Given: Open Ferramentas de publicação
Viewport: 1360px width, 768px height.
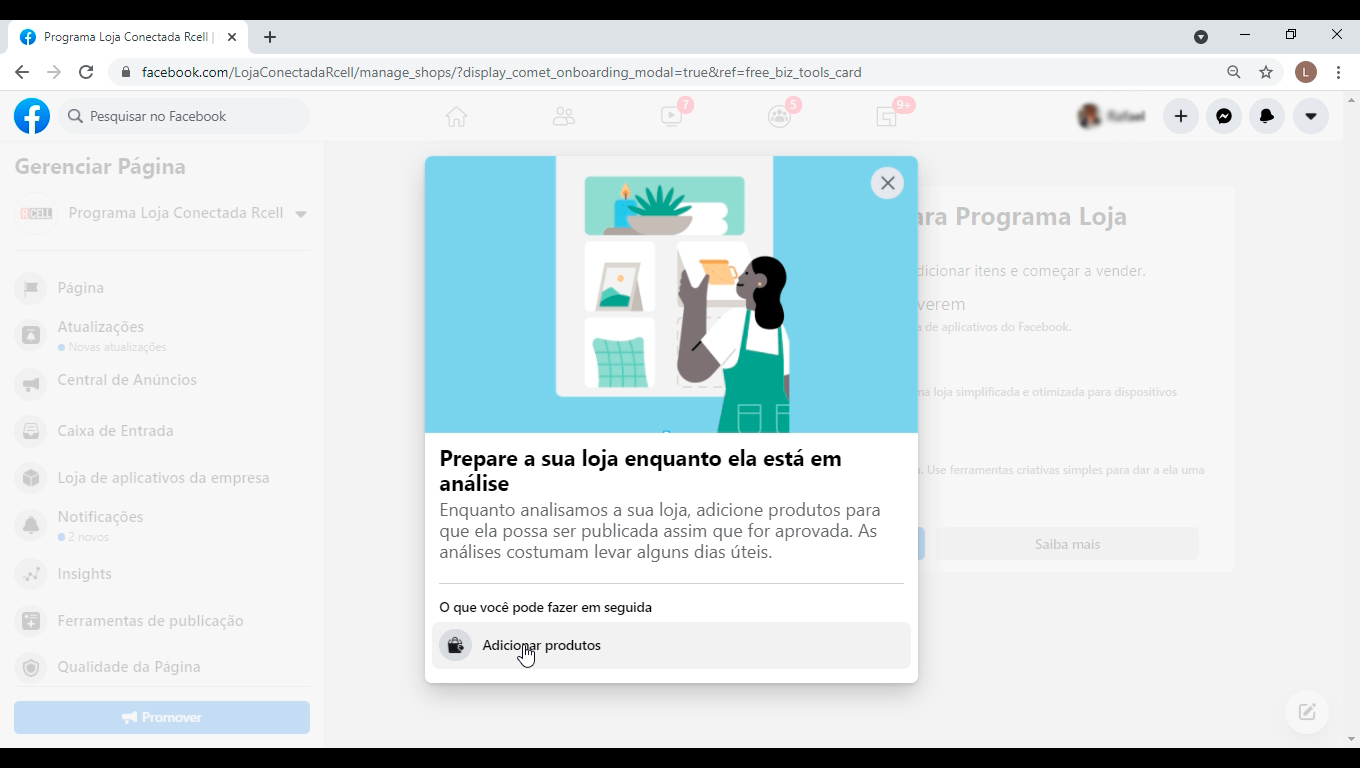Looking at the screenshot, I should [x=162, y=621].
